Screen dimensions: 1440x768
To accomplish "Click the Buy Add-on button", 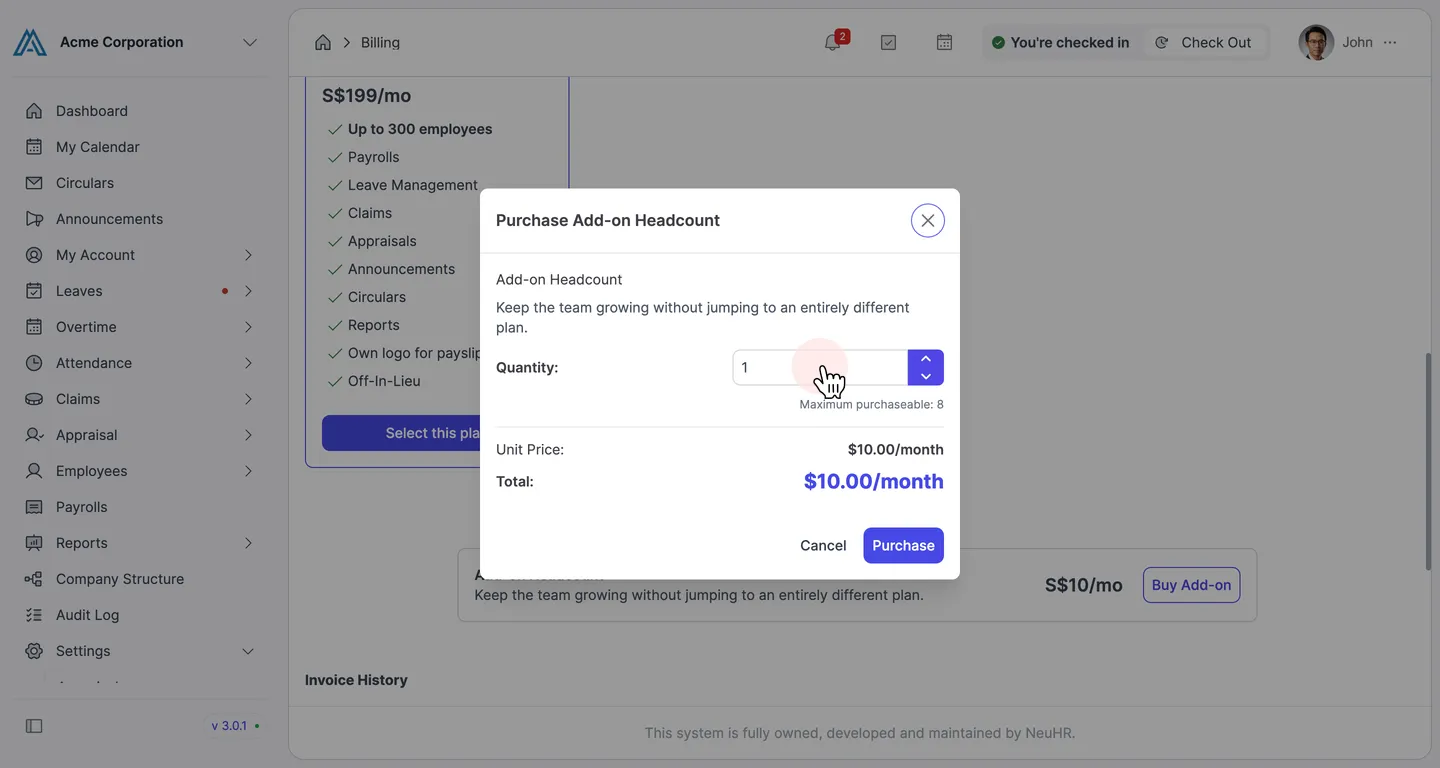I will [1191, 585].
